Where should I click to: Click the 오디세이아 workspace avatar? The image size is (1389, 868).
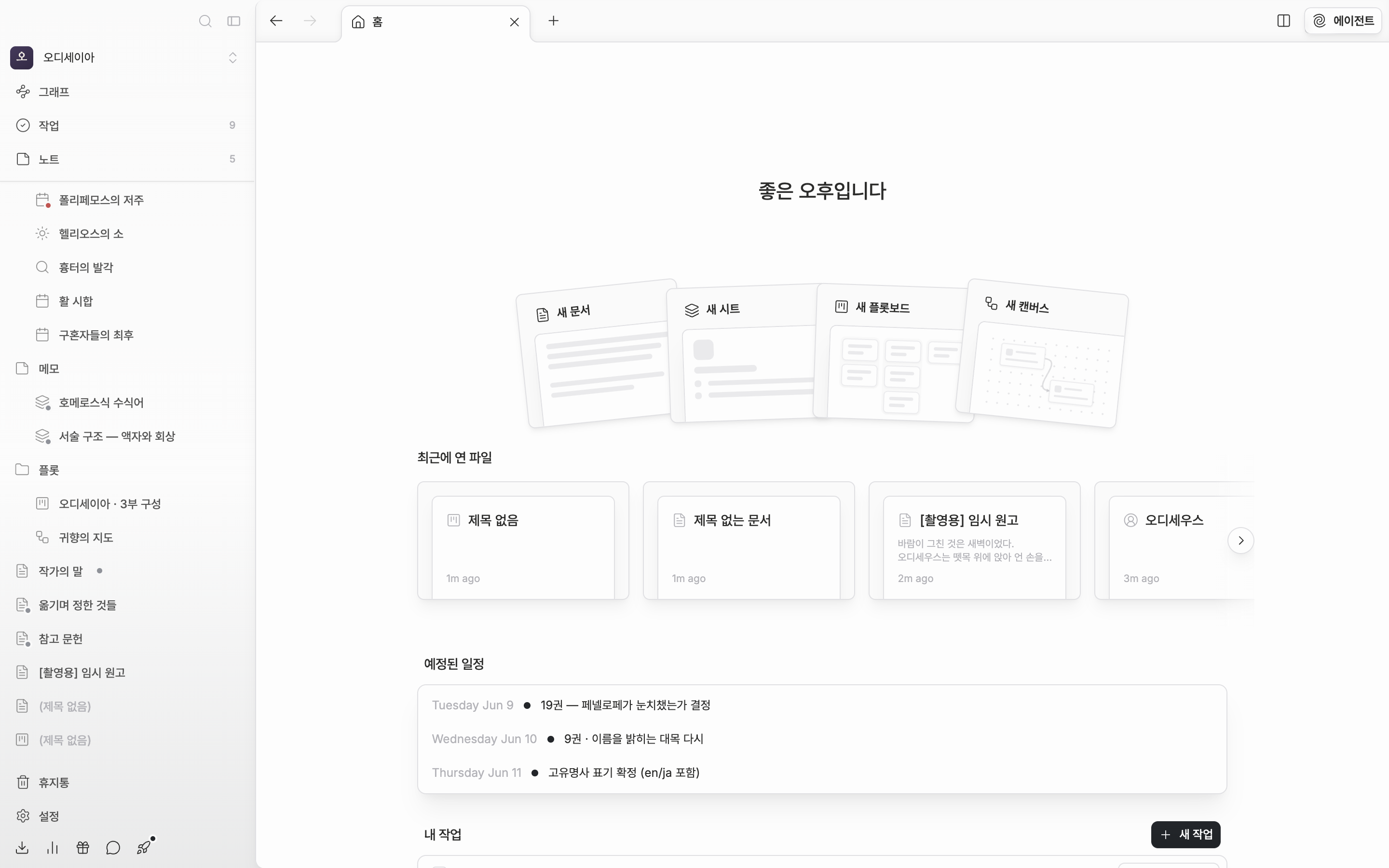point(22,57)
